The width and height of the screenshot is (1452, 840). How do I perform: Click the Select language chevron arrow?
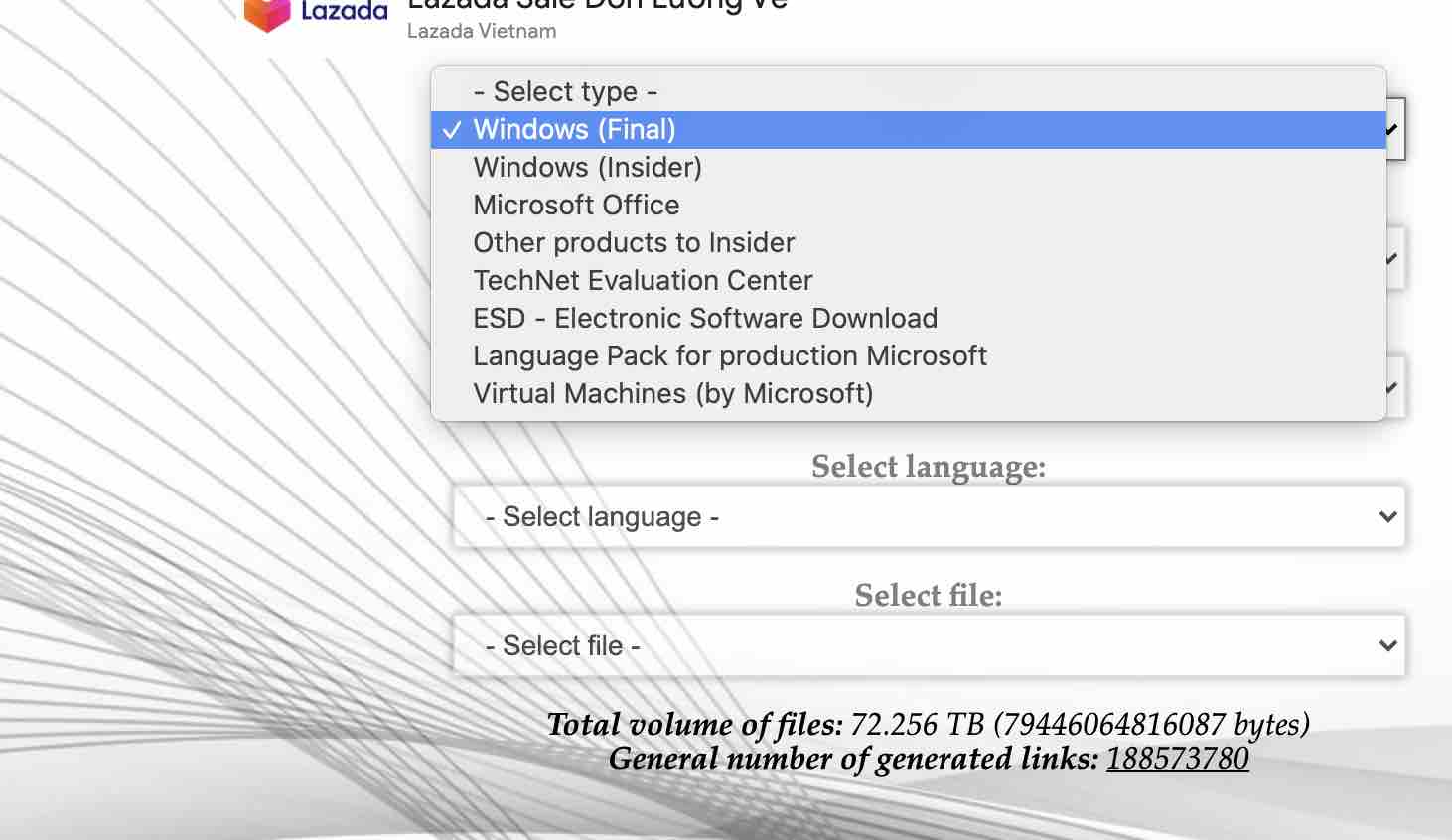1387,516
